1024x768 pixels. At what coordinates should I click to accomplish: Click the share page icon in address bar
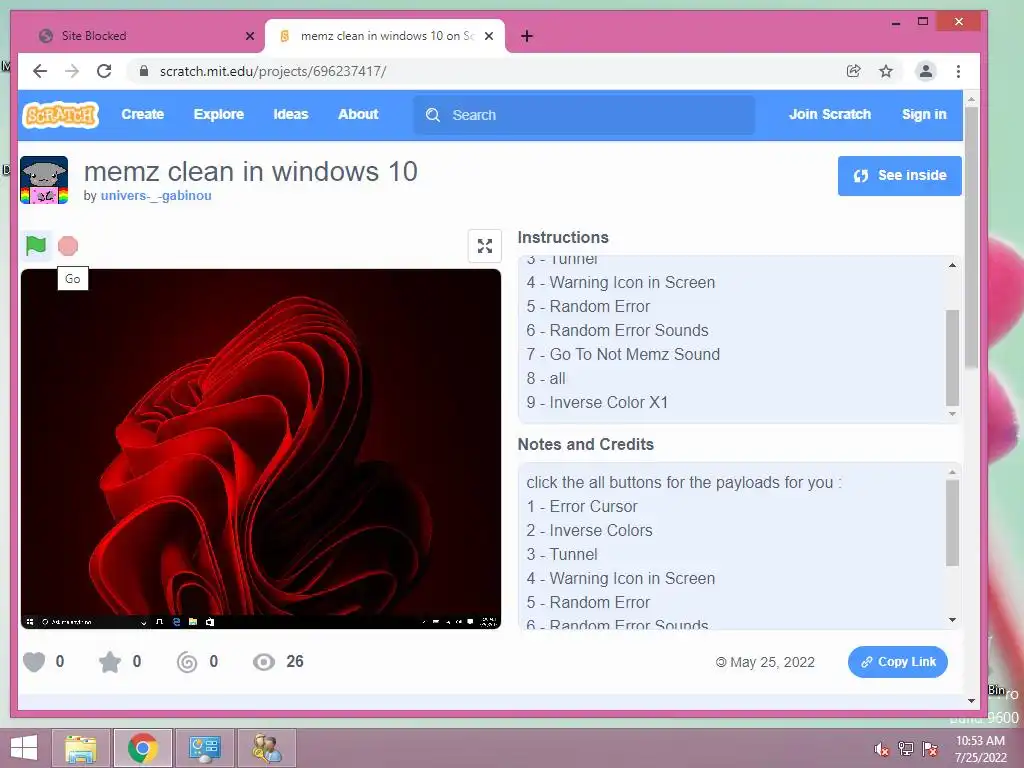854,71
